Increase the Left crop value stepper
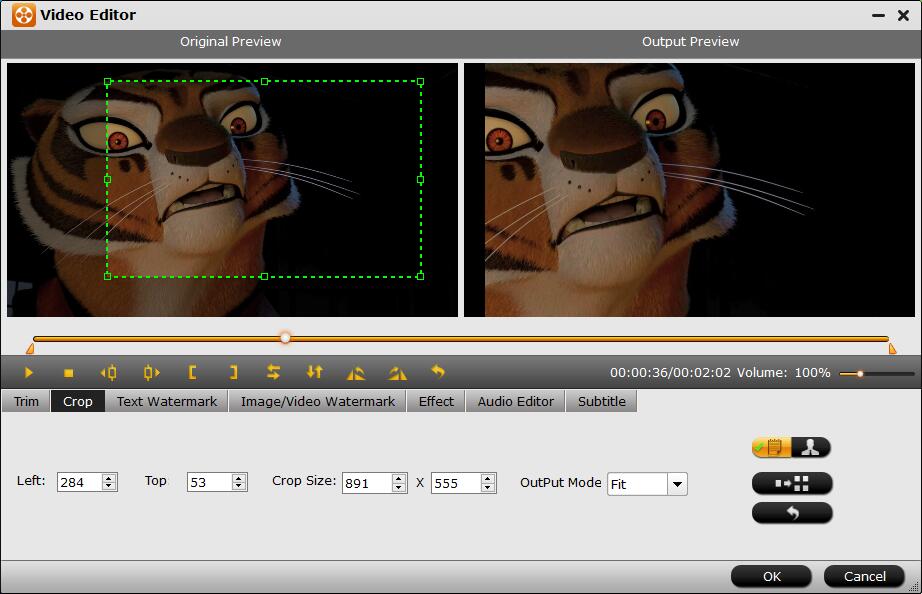The height and width of the screenshot is (594, 922). click(x=109, y=478)
